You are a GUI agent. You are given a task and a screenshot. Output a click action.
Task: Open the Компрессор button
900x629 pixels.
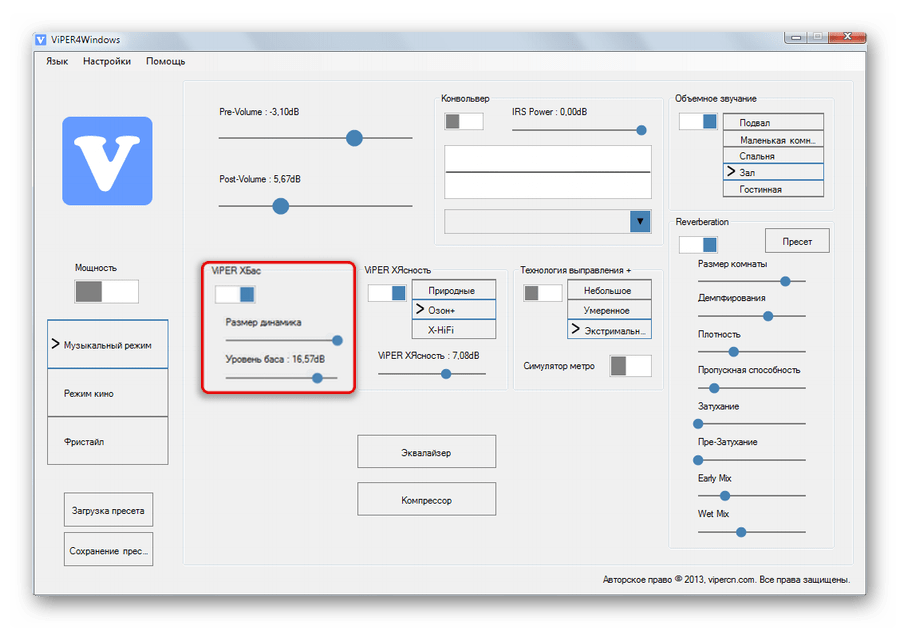[x=427, y=499]
